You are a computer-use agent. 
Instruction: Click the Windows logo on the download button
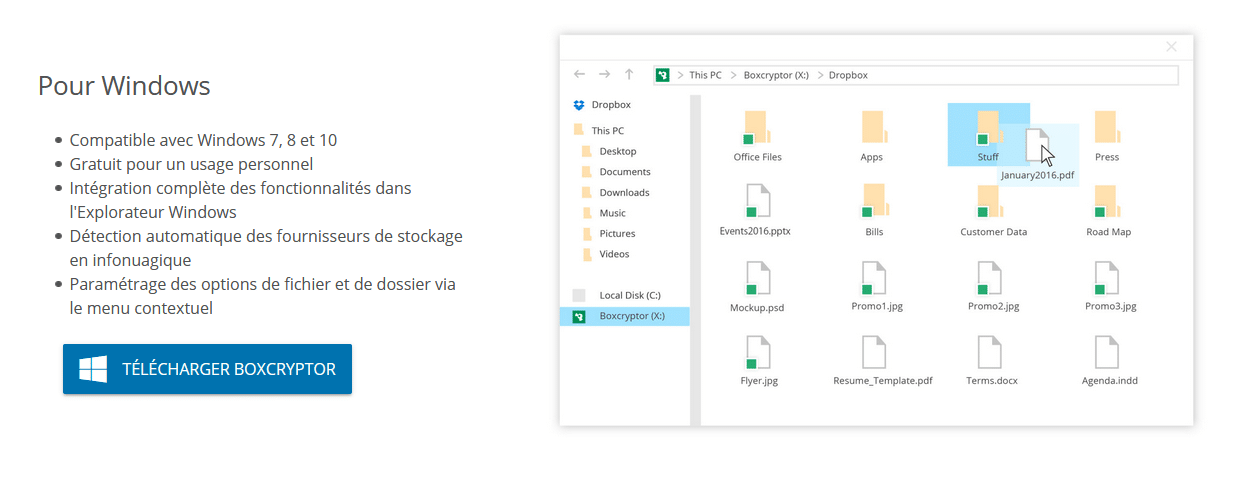click(x=93, y=369)
